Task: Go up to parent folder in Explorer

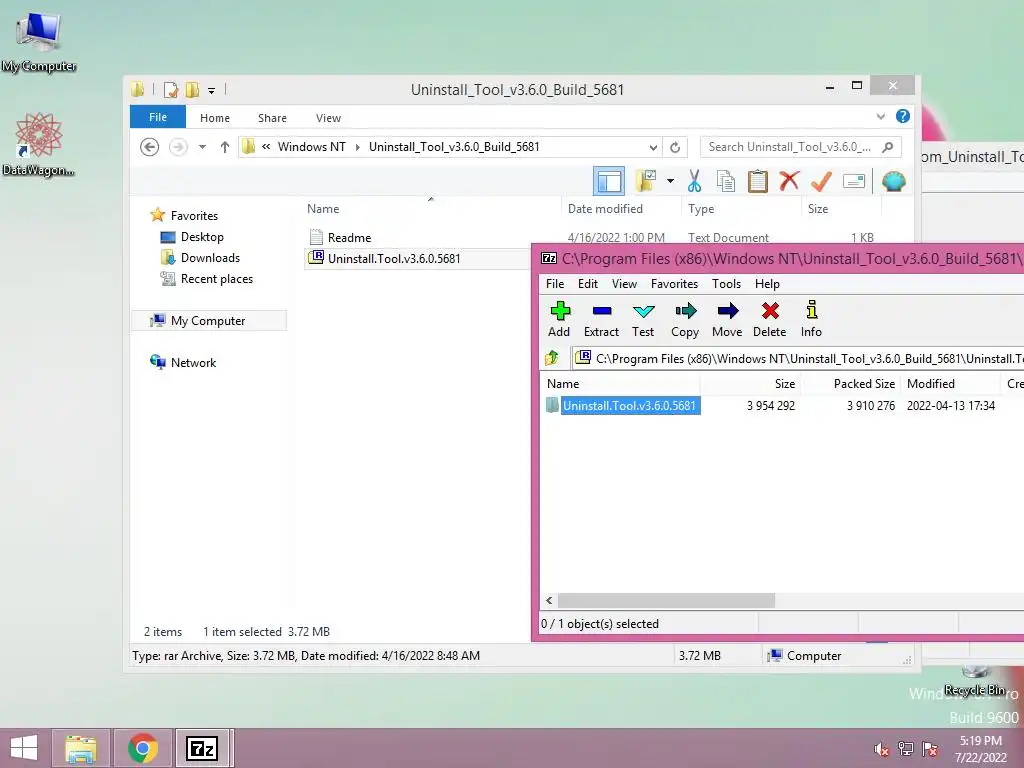Action: [225, 147]
